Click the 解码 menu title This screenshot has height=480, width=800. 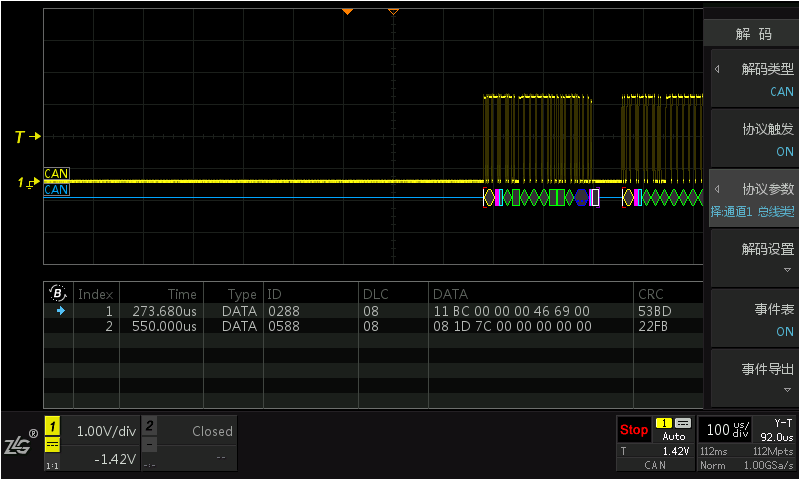click(x=754, y=34)
